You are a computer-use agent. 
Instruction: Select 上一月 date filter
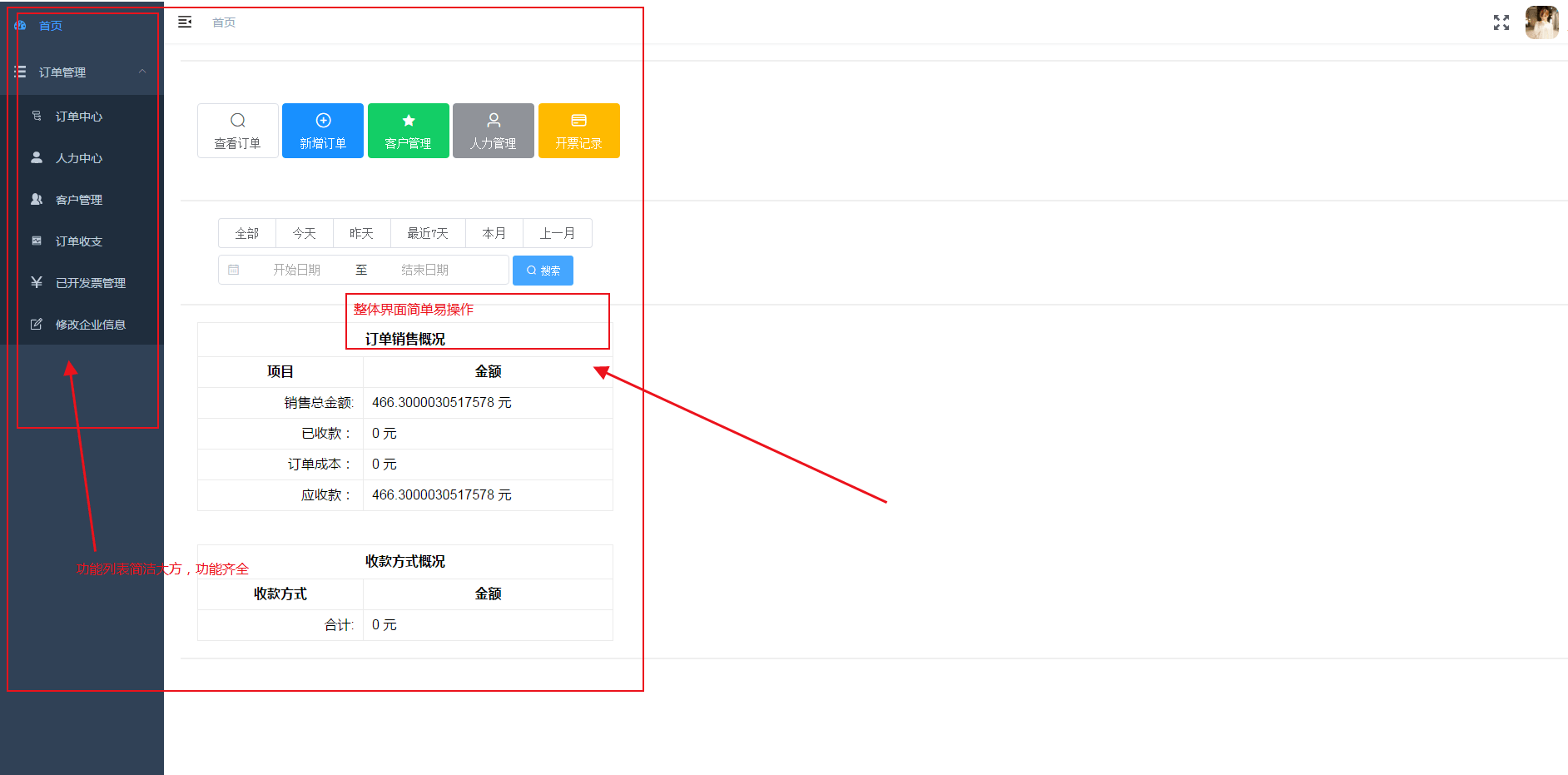pos(558,233)
